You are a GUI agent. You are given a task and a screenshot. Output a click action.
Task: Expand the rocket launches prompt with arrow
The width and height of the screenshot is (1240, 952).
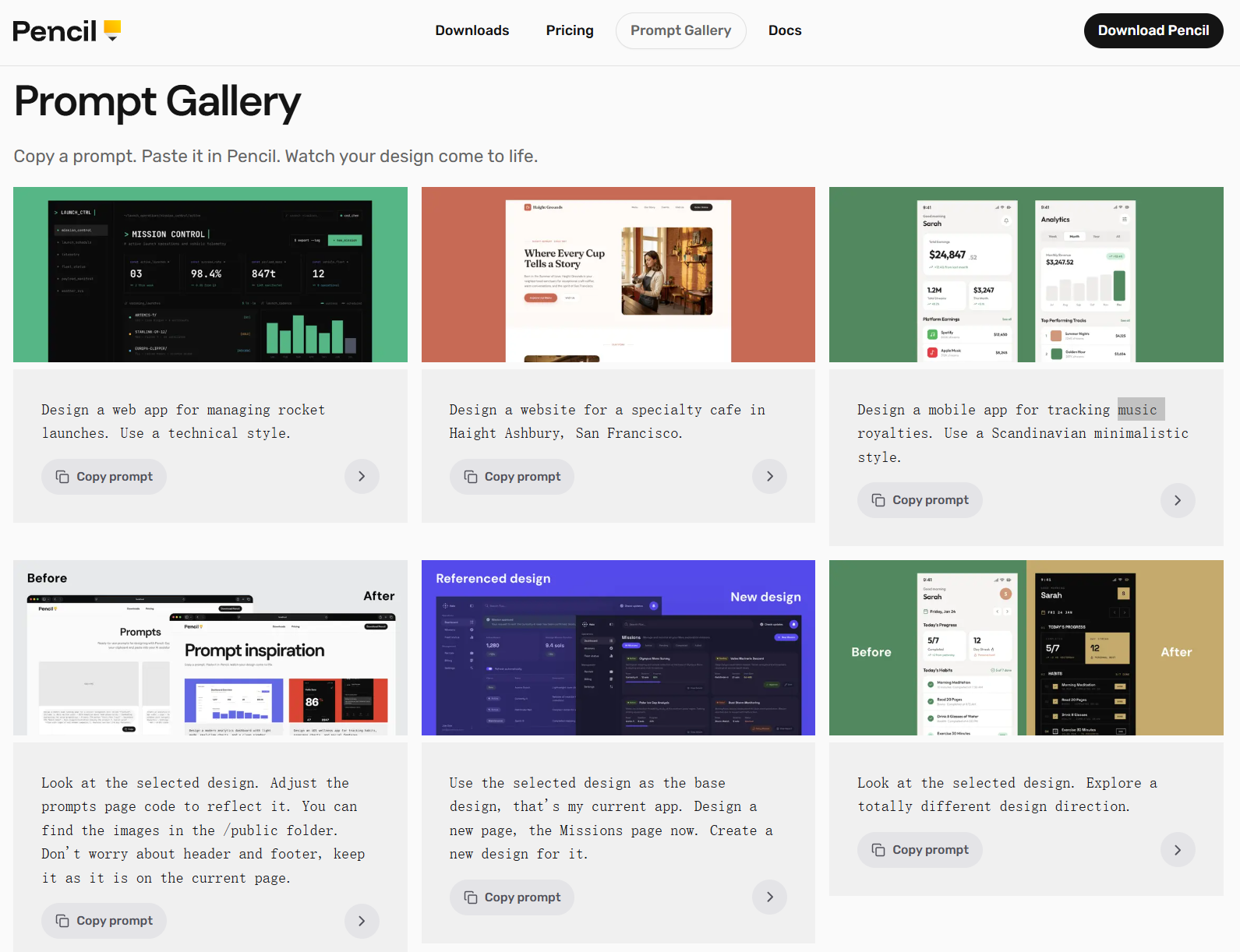click(x=362, y=477)
